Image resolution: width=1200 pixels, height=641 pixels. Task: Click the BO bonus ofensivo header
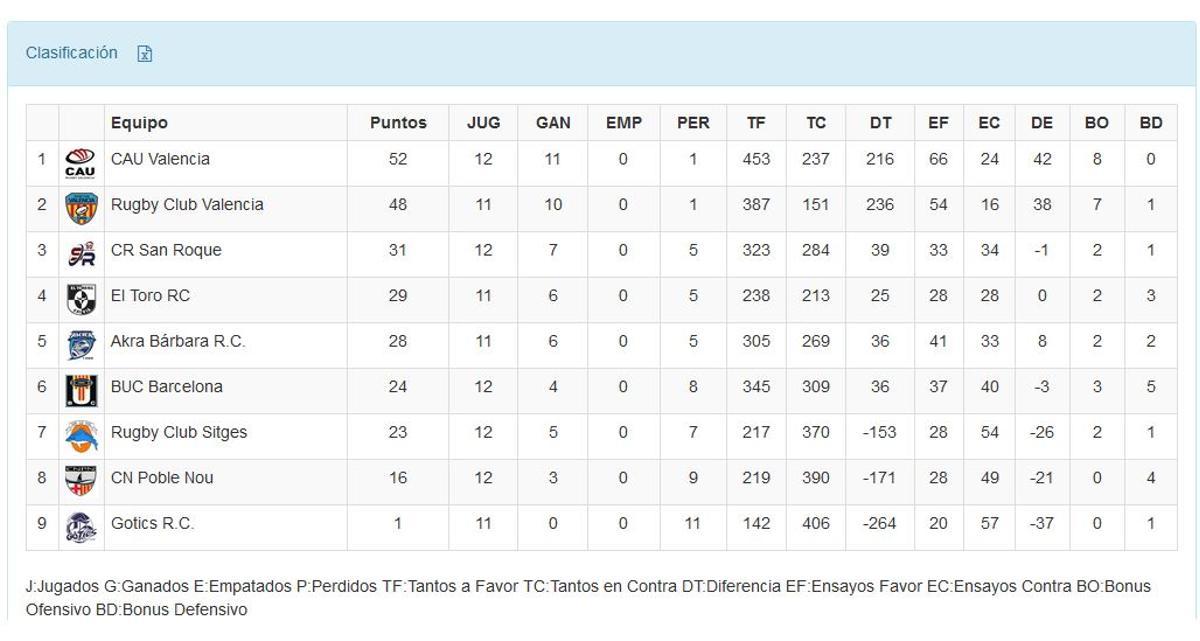tap(1096, 122)
